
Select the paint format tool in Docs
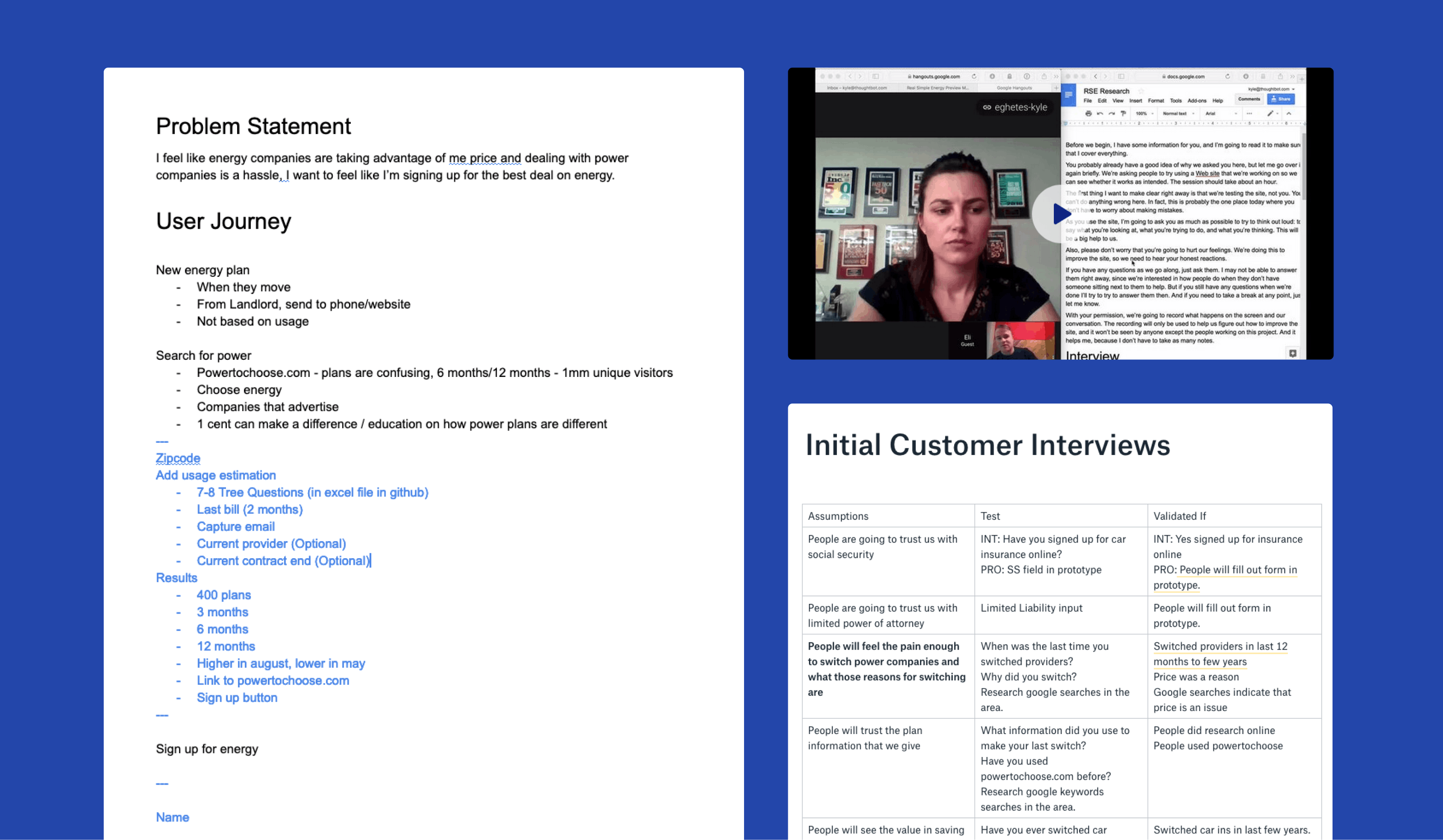1123,114
